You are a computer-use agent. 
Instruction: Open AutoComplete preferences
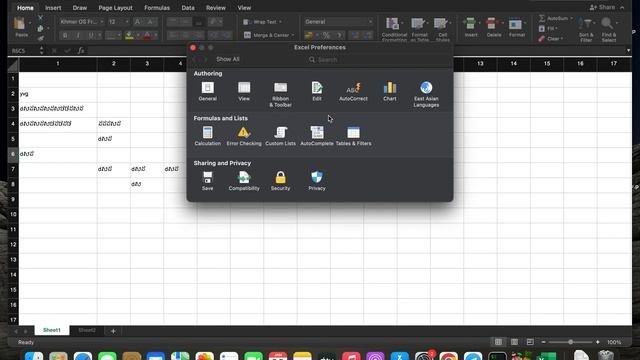point(317,136)
